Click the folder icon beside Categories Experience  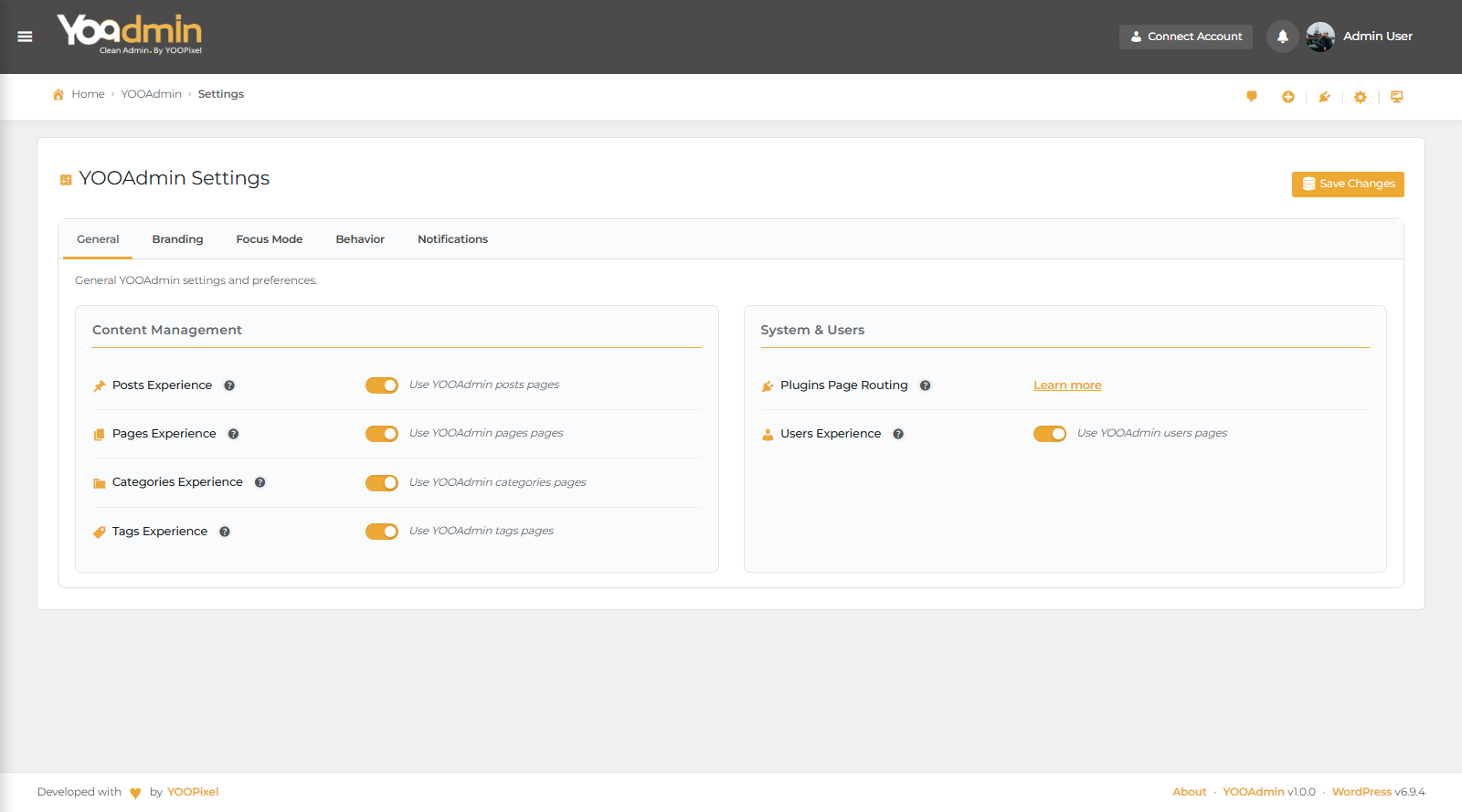[100, 483]
